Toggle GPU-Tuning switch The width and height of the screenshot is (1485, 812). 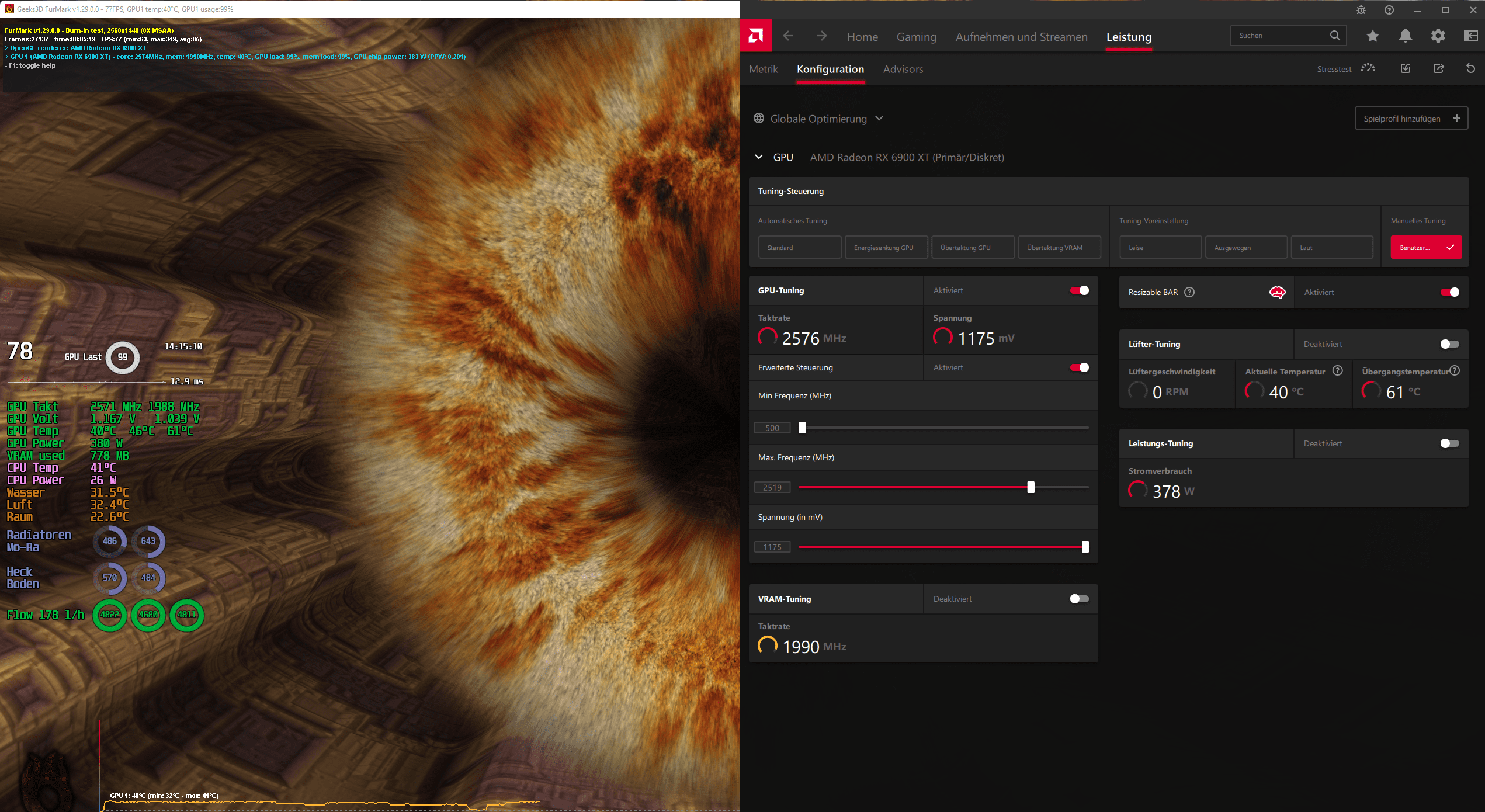1080,290
